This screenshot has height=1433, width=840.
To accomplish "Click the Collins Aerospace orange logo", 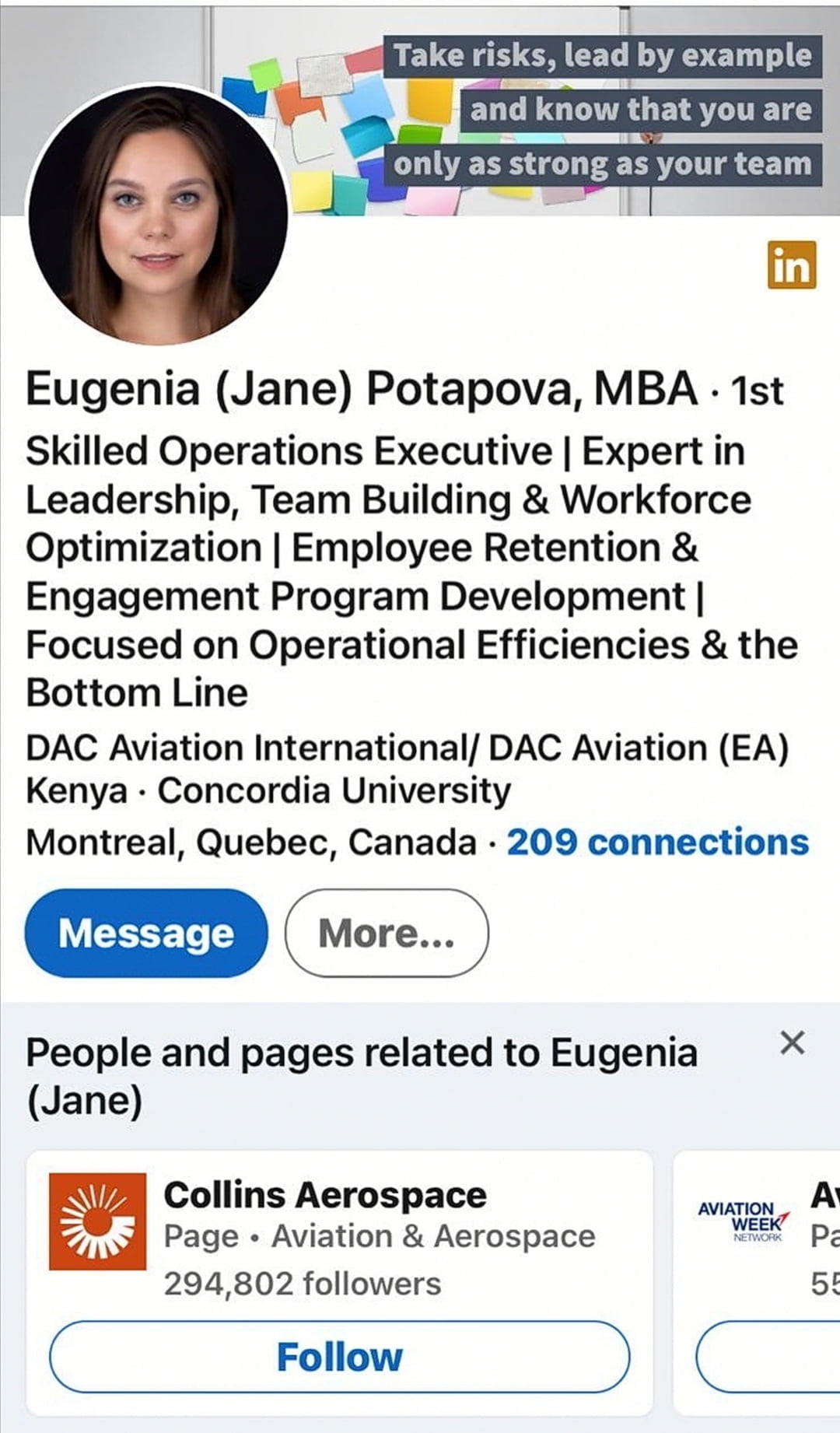I will (x=97, y=1221).
